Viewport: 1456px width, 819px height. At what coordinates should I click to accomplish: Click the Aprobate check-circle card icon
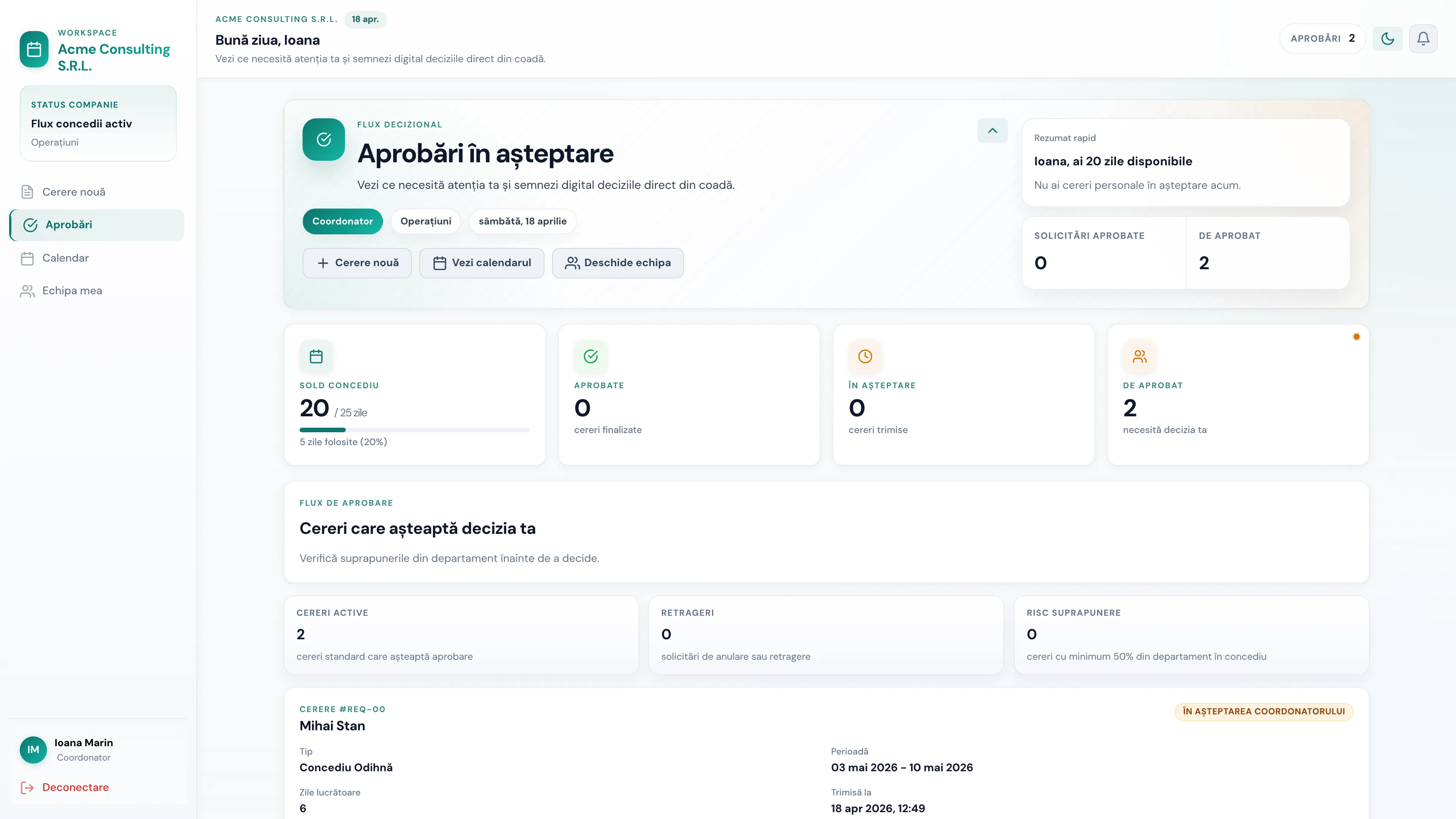point(591,356)
